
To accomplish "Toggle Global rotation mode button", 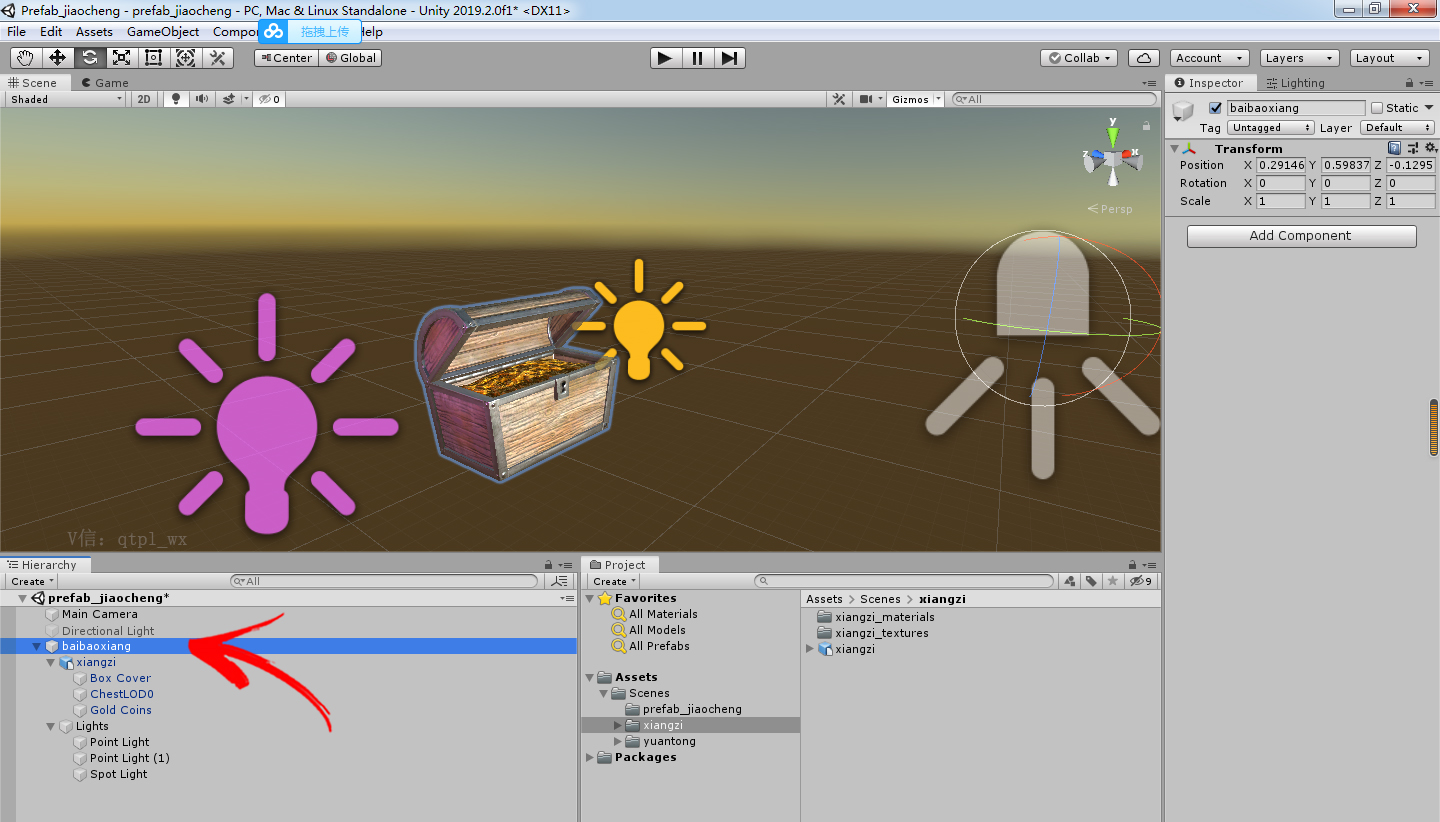I will point(350,58).
